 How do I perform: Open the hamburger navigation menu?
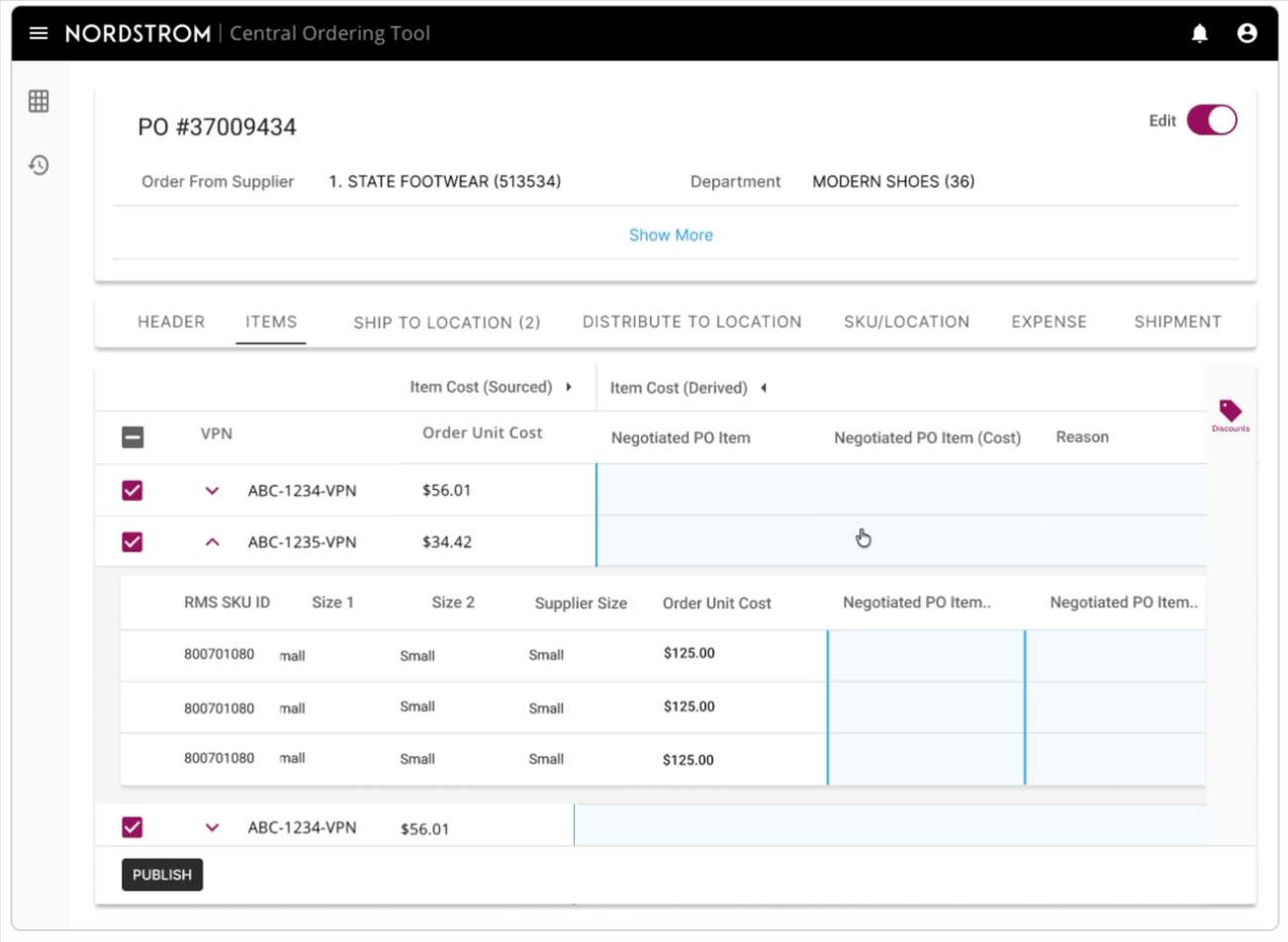pos(39,34)
